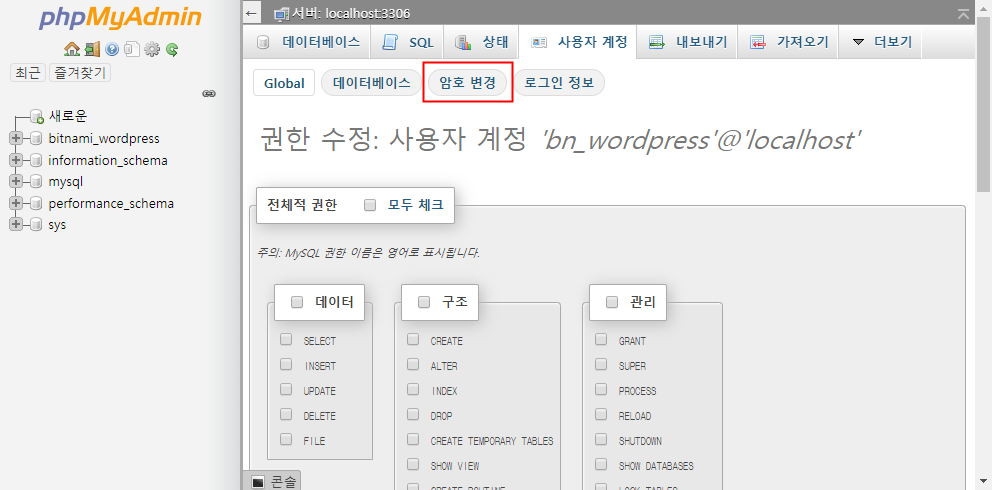This screenshot has width=992, height=490.
Task: Open the 내보내기 export tab
Action: [688, 42]
